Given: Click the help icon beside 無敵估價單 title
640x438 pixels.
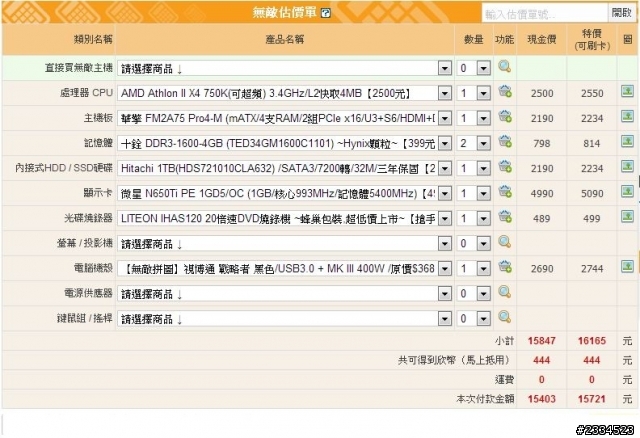Looking at the screenshot, I should click(325, 13).
